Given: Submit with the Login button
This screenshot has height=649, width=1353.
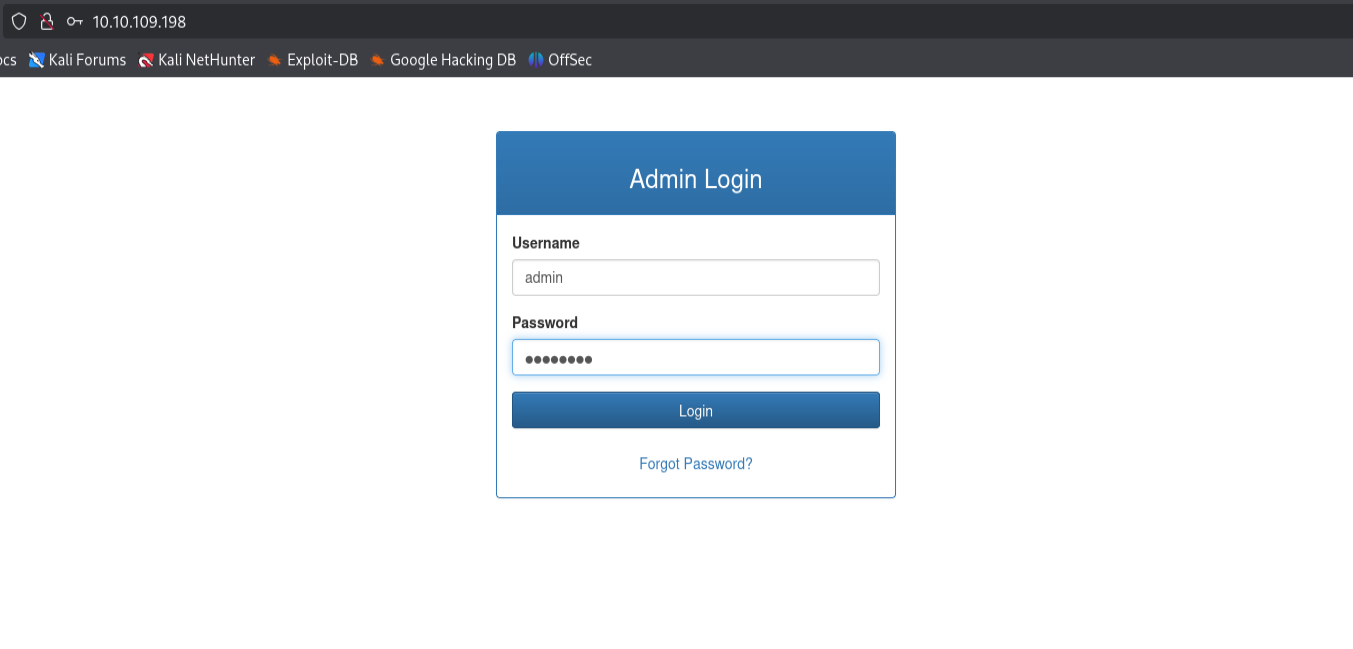Looking at the screenshot, I should pyautogui.click(x=696, y=410).
